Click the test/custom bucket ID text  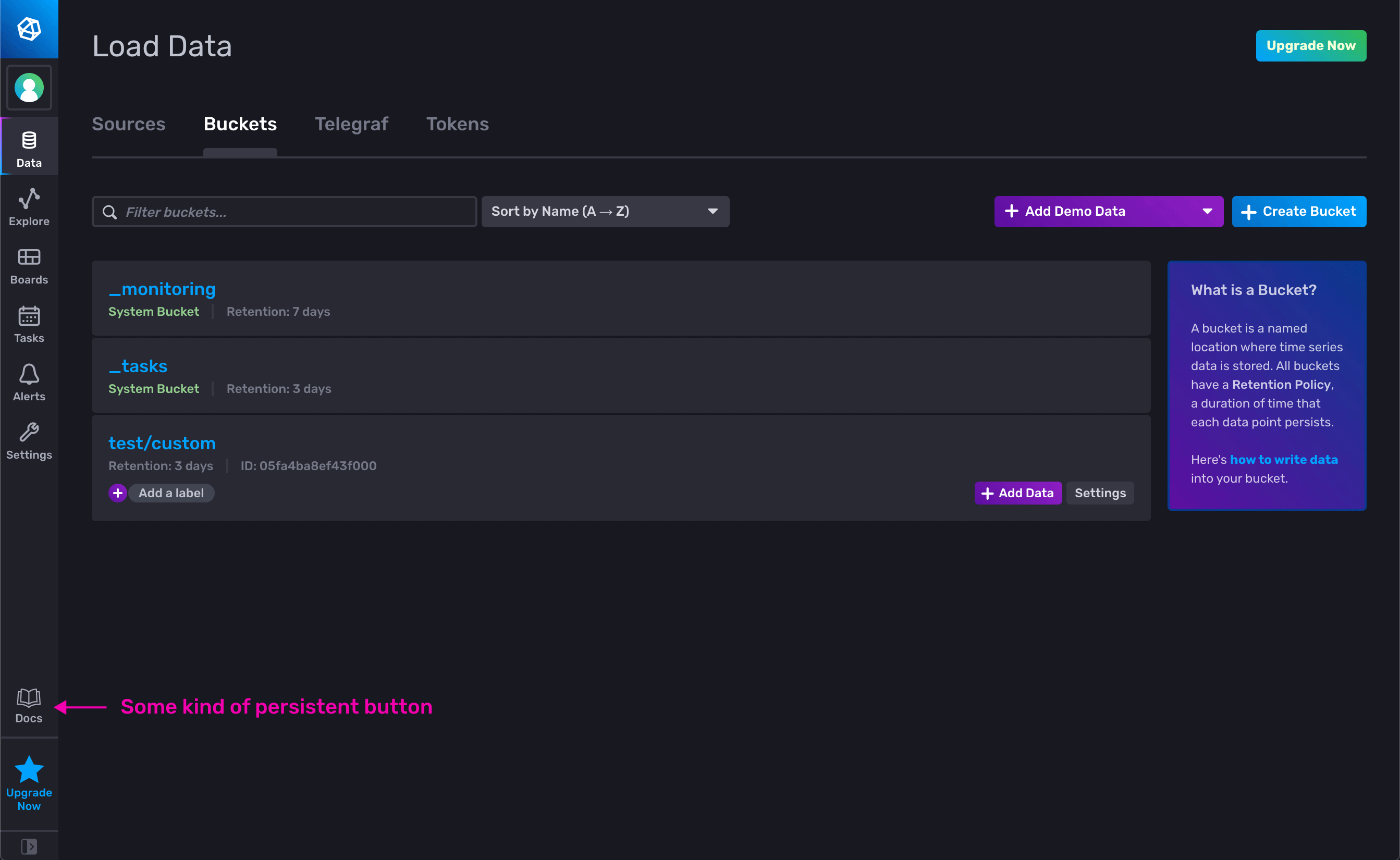click(308, 466)
